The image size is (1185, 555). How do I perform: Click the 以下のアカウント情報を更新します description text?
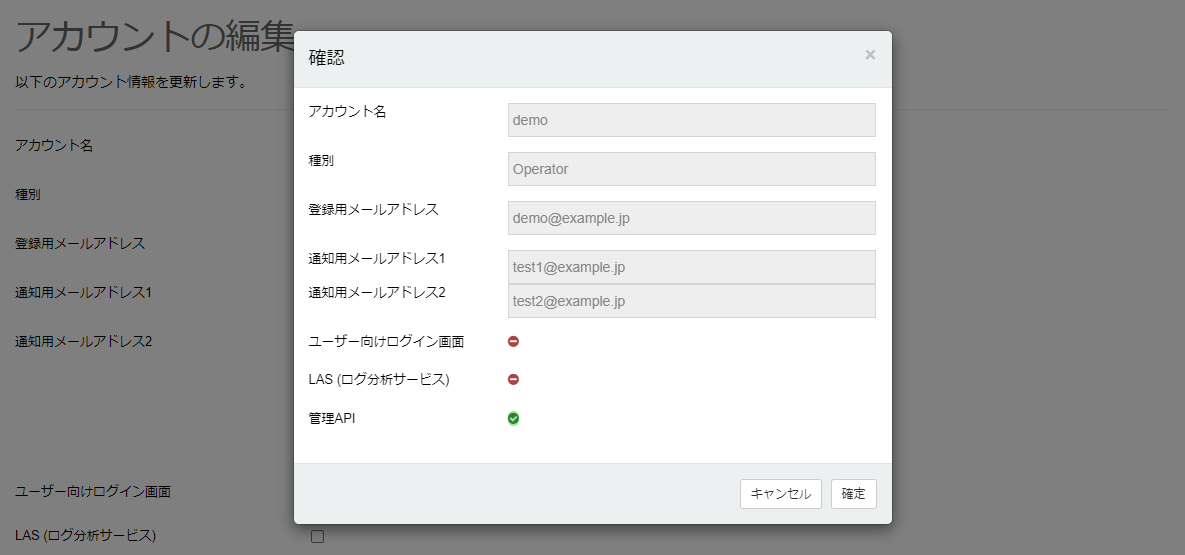(131, 82)
